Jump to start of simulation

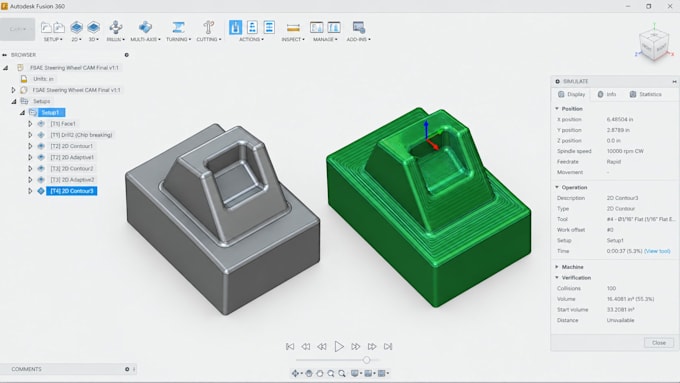[x=290, y=346]
